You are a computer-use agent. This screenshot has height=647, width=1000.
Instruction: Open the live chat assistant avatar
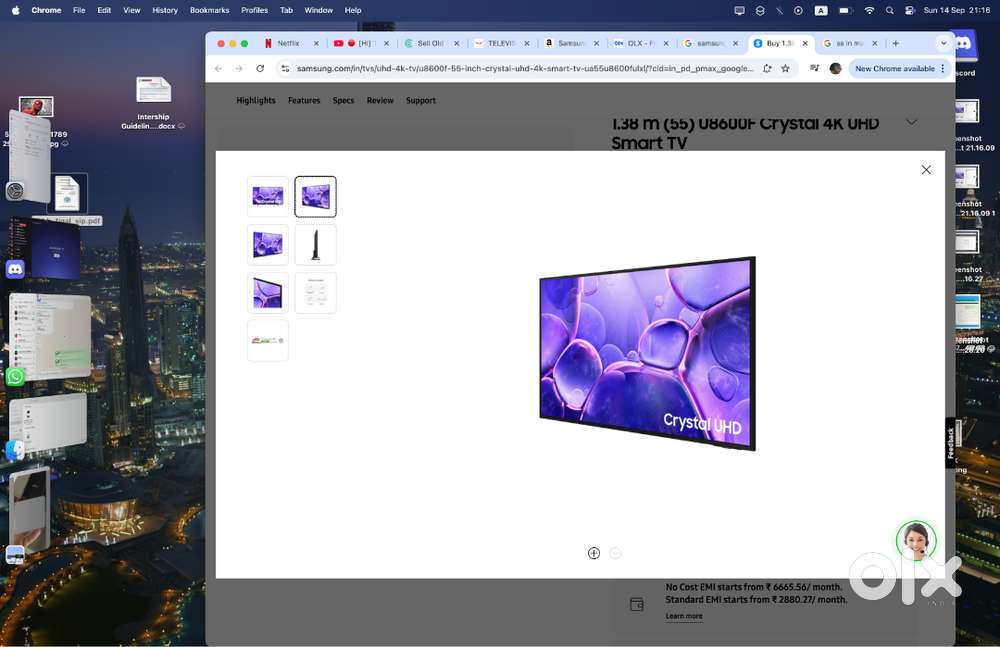pos(916,541)
